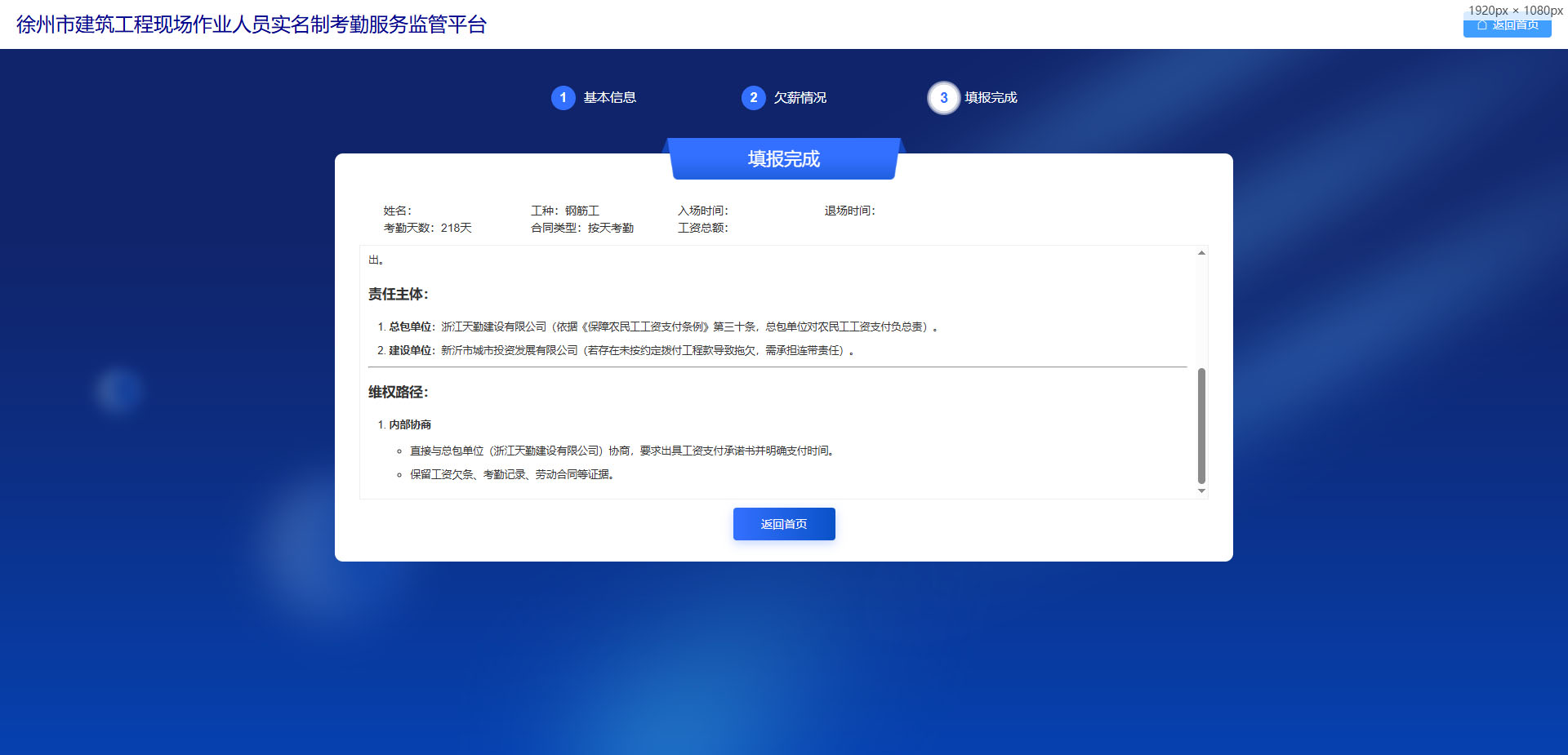Click the 合同类型 按天考勤 field
The height and width of the screenshot is (755, 1568).
click(581, 229)
